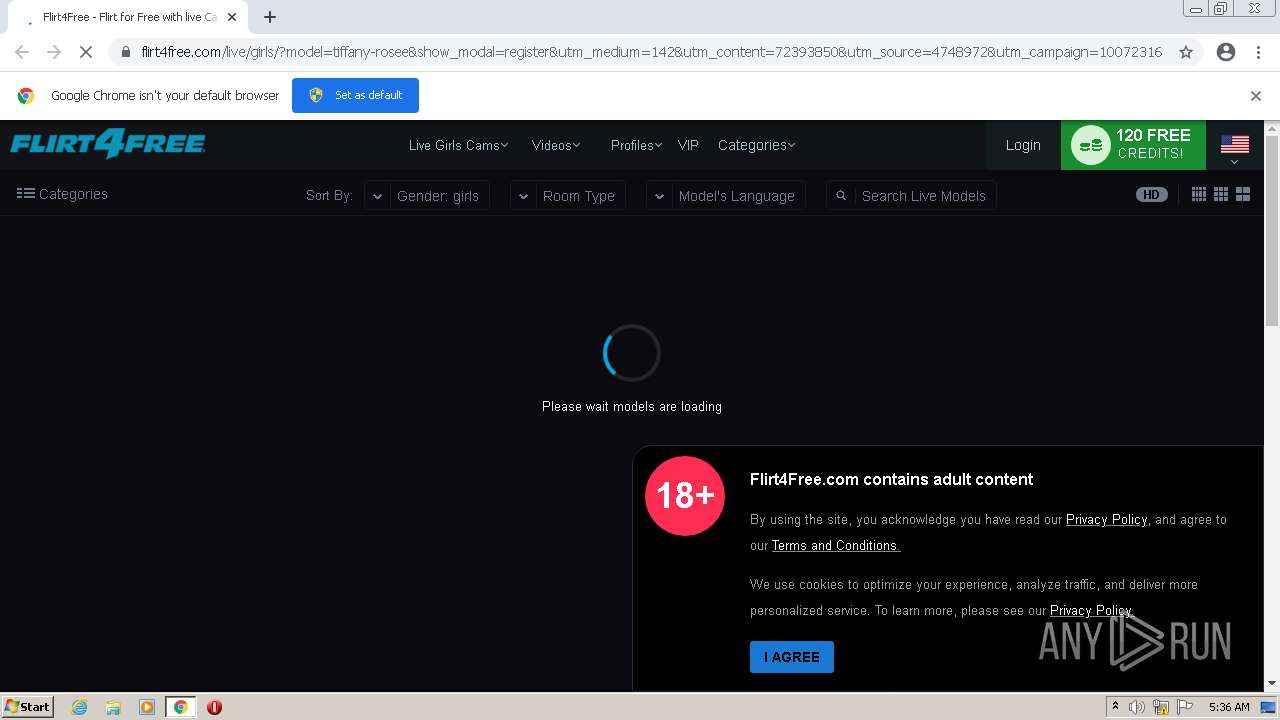Click the Action Center flag icon
1280x720 pixels.
point(1185,707)
